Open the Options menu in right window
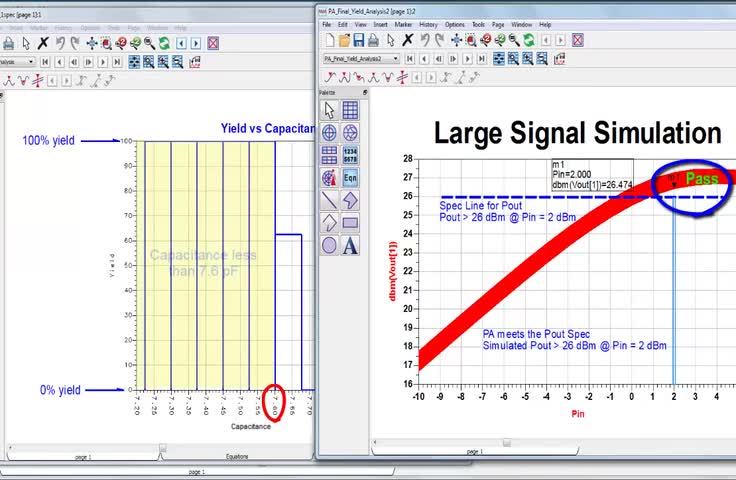 [x=454, y=24]
